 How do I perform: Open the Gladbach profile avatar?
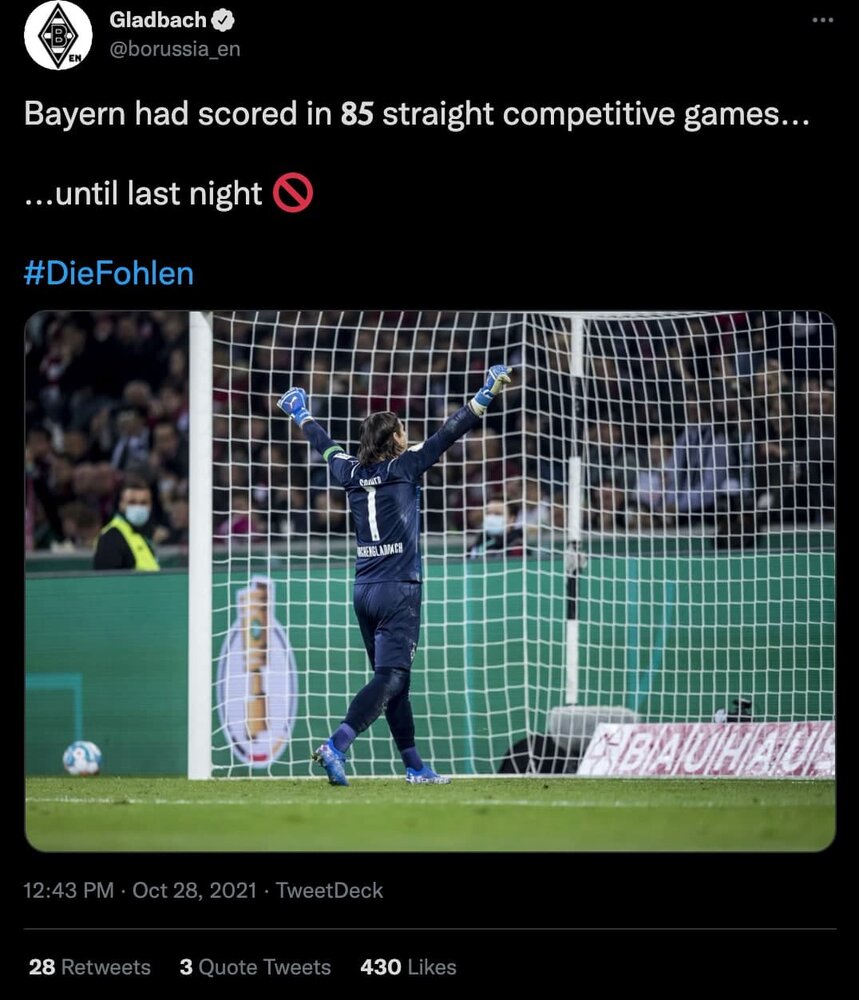[x=58, y=36]
